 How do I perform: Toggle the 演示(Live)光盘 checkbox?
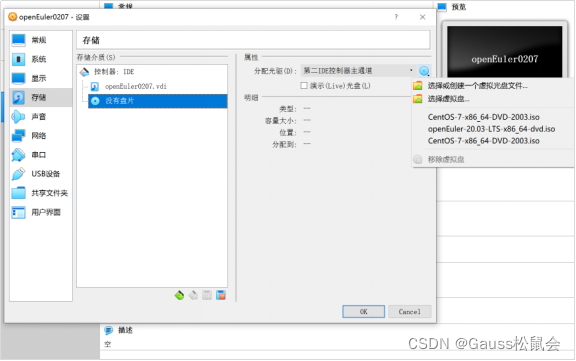304,86
